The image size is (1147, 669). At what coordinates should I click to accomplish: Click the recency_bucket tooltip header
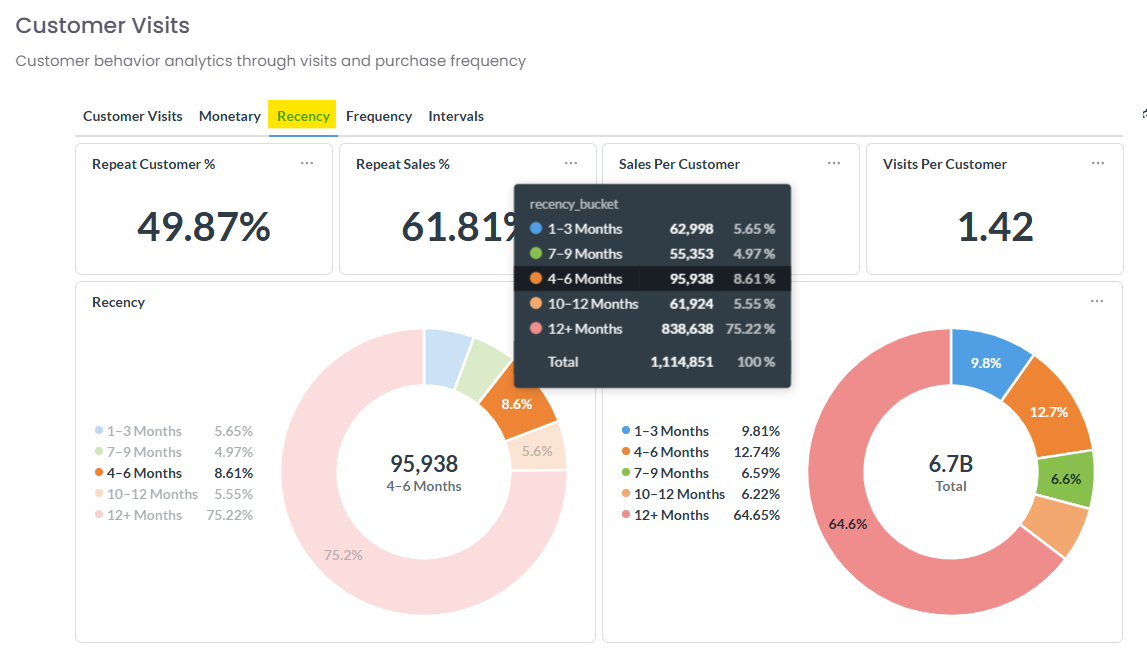click(574, 204)
